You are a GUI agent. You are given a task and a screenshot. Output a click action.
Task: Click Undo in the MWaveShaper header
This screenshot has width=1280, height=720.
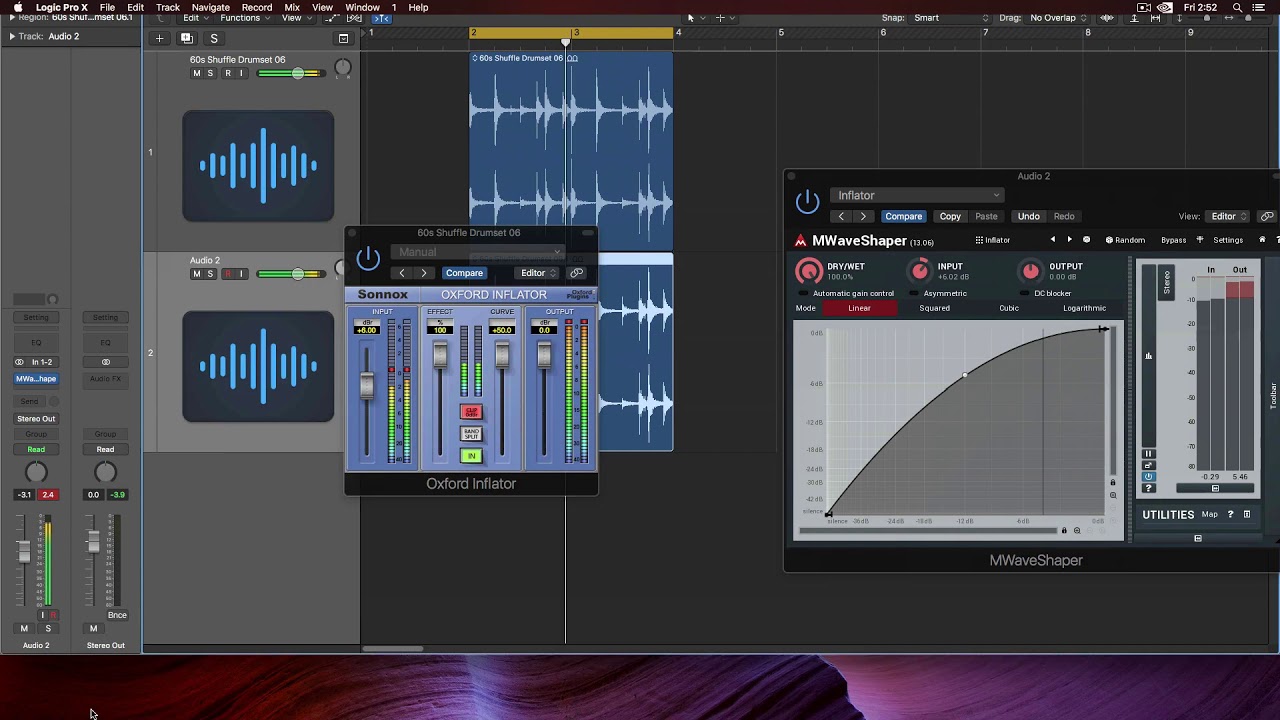1028,216
